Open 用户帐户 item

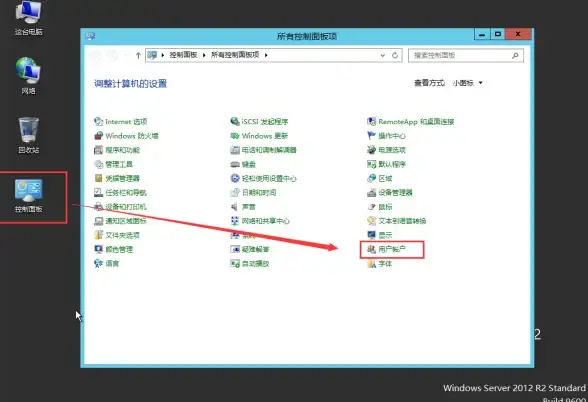[x=386, y=249]
